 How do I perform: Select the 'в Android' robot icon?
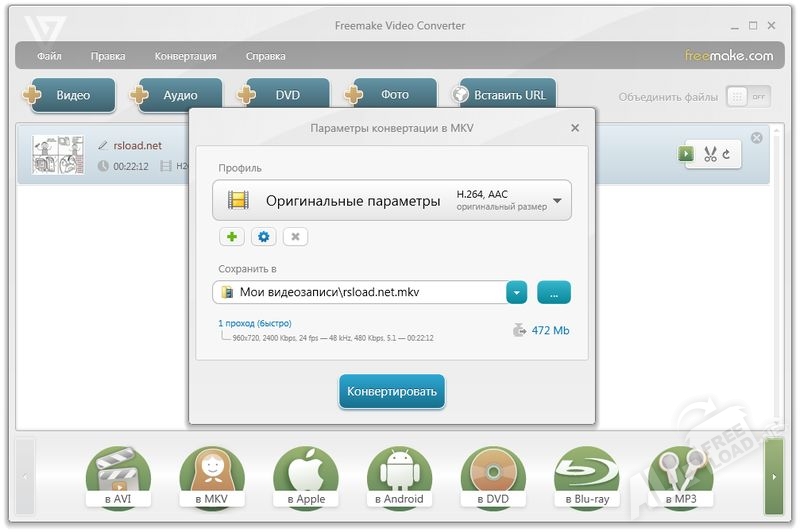399,476
